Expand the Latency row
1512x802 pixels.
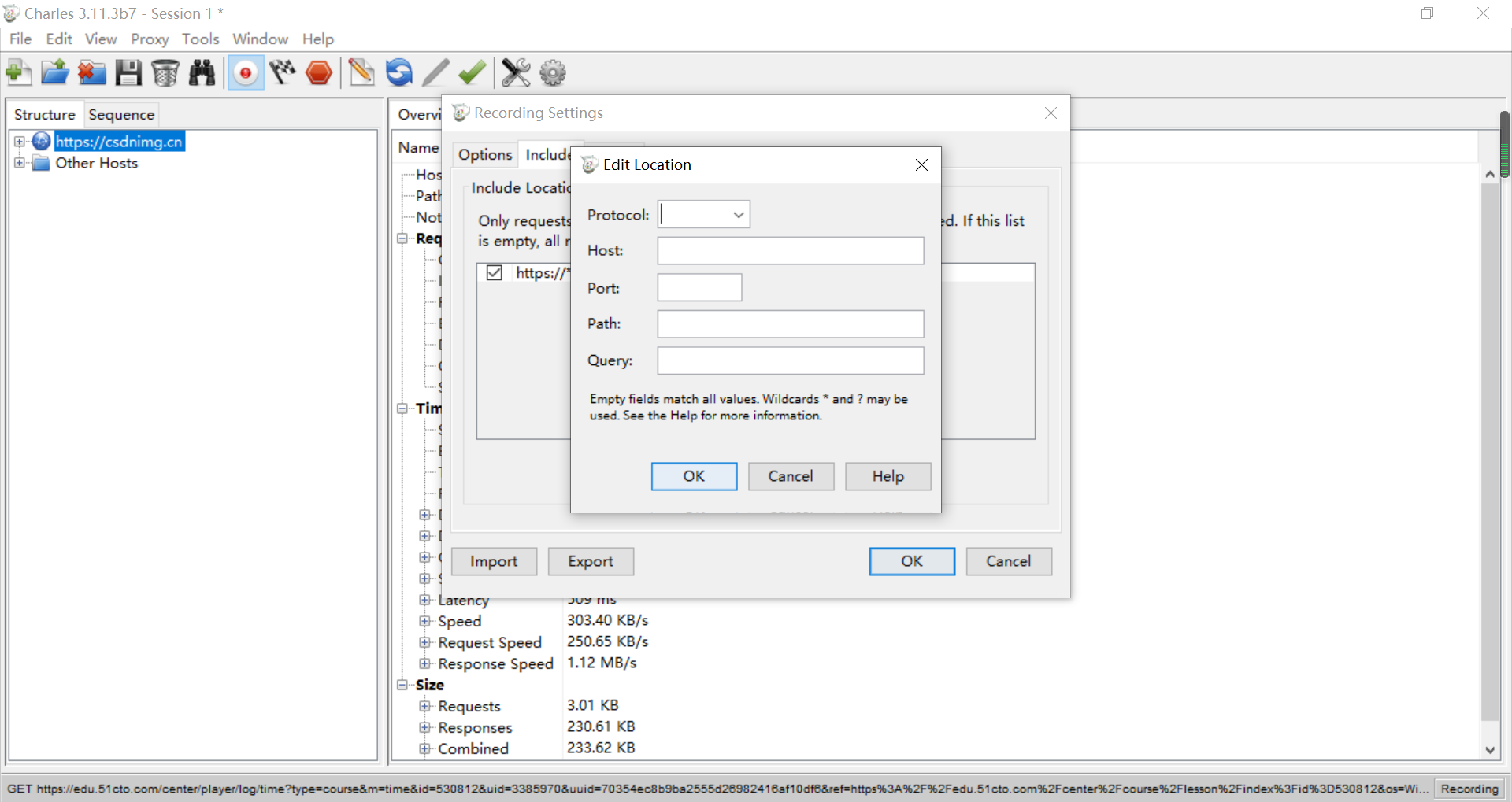pyautogui.click(x=424, y=600)
